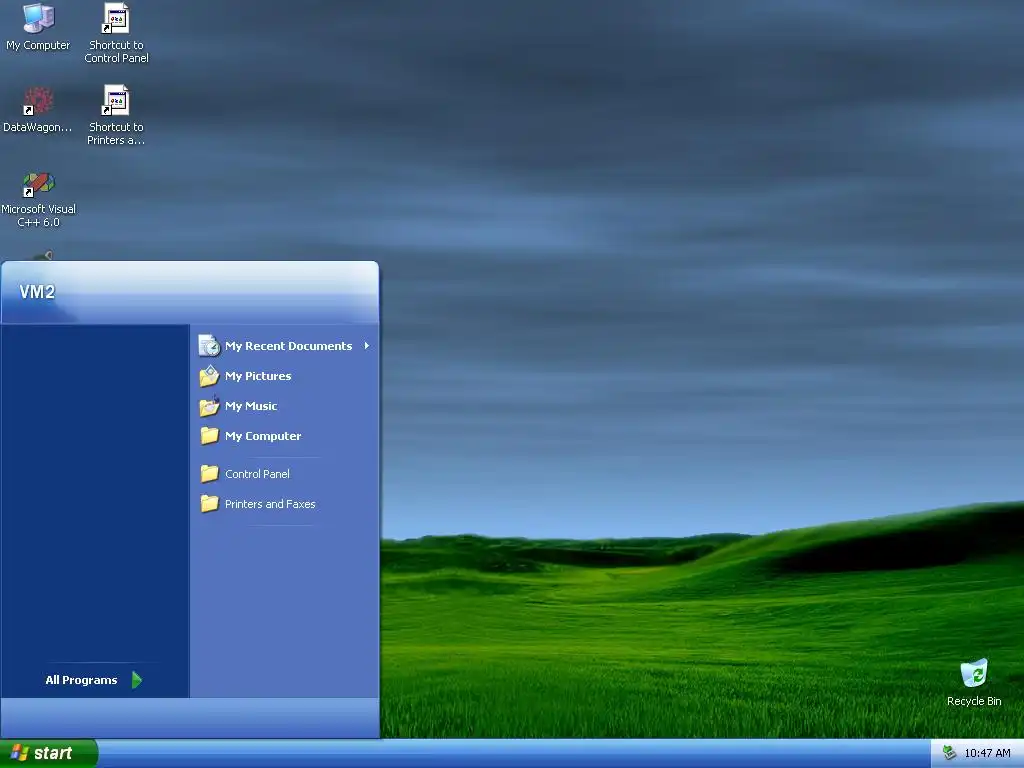The width and height of the screenshot is (1024, 768).
Task: Click the My Pictures folder icon
Action: [209, 376]
